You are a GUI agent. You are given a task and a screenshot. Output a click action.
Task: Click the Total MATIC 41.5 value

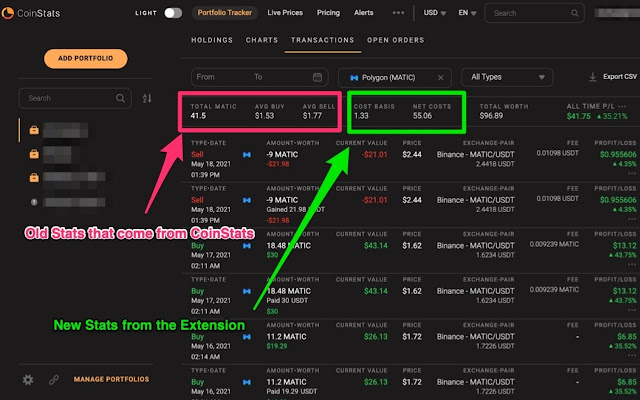pos(198,116)
